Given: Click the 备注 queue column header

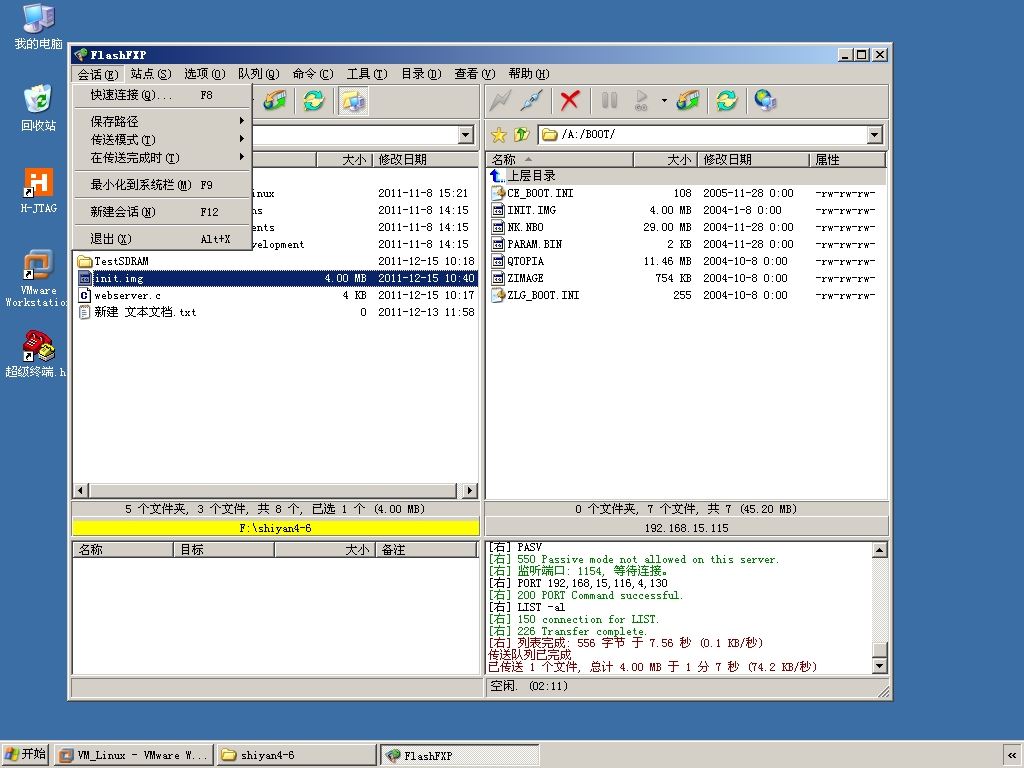Looking at the screenshot, I should pos(426,550).
